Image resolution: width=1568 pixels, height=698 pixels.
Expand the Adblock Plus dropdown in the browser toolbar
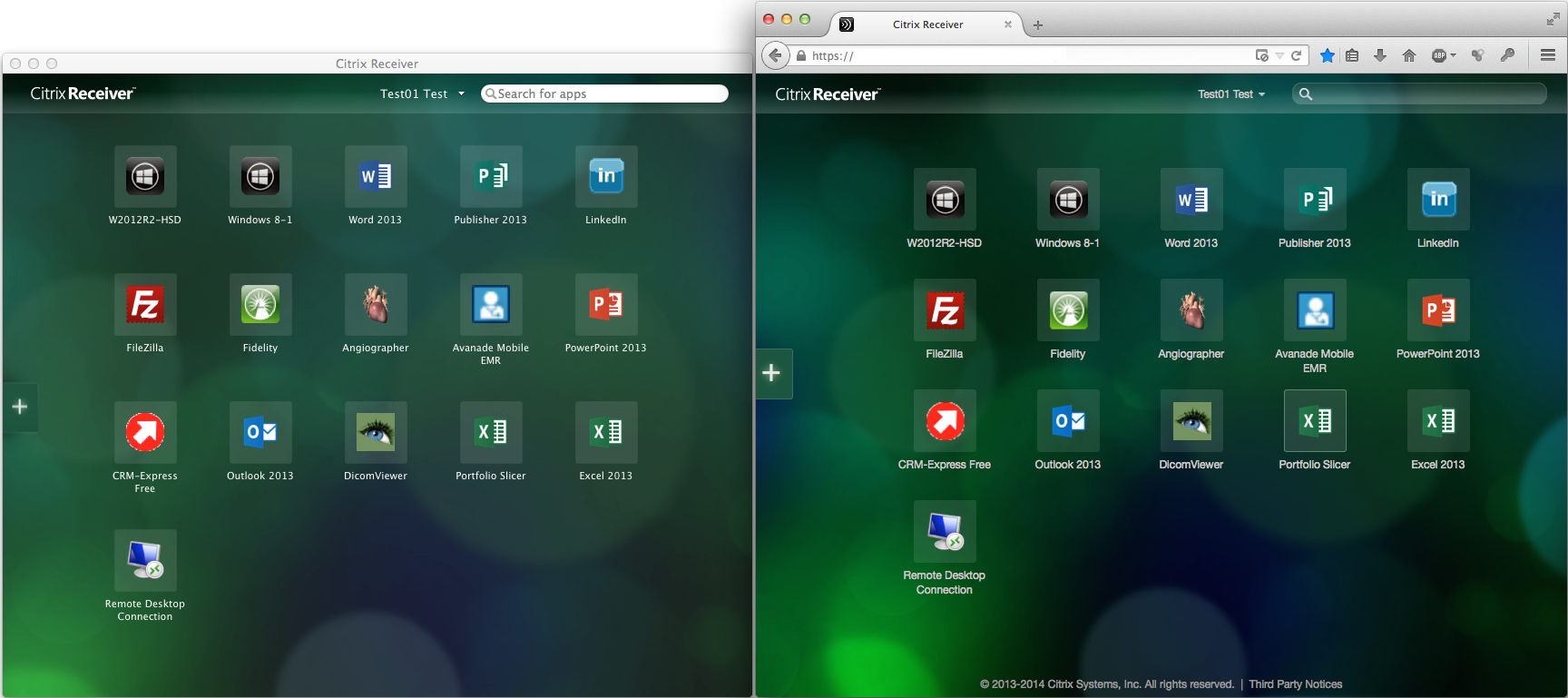tap(1454, 55)
